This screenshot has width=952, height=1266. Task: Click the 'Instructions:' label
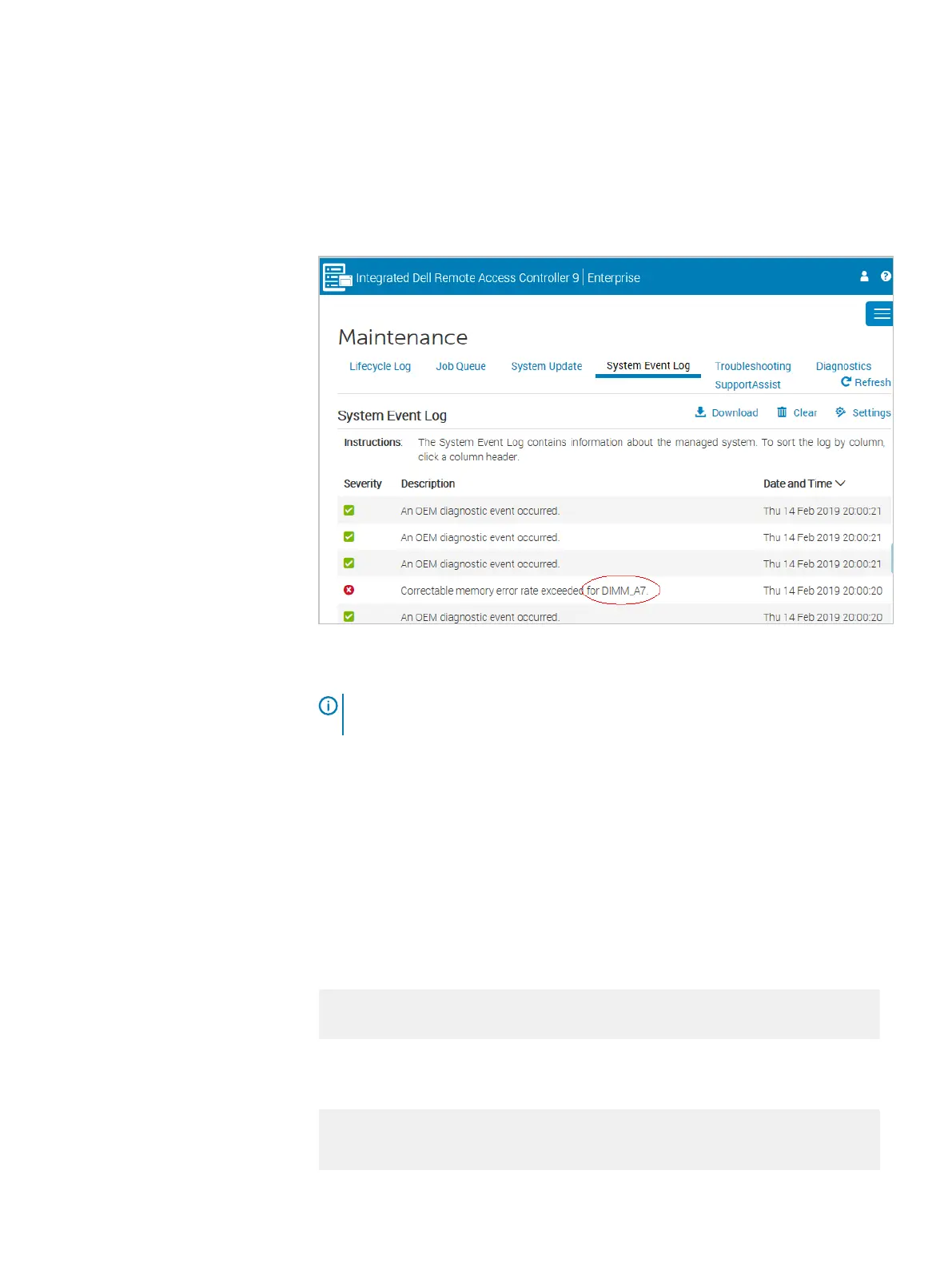click(373, 442)
